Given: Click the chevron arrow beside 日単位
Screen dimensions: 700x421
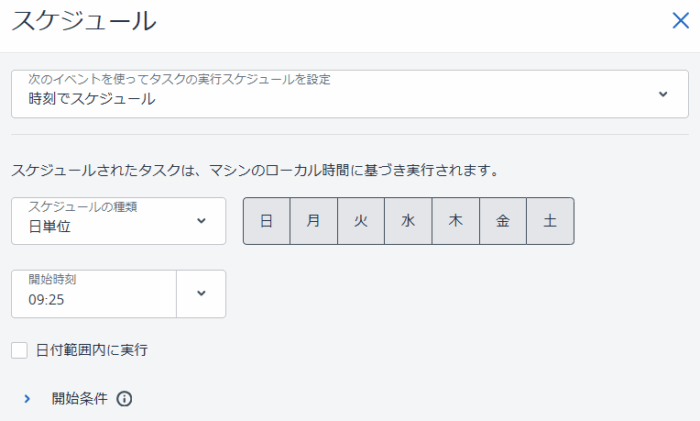Looking at the screenshot, I should (201, 221).
